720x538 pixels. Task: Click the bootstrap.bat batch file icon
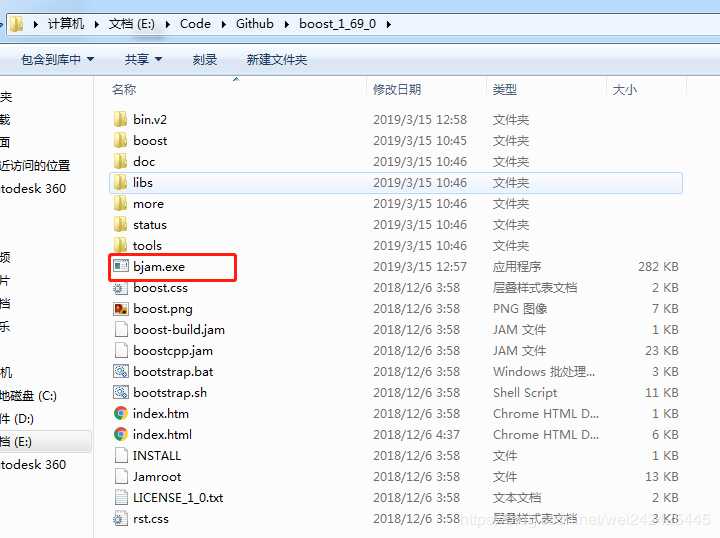(121, 371)
